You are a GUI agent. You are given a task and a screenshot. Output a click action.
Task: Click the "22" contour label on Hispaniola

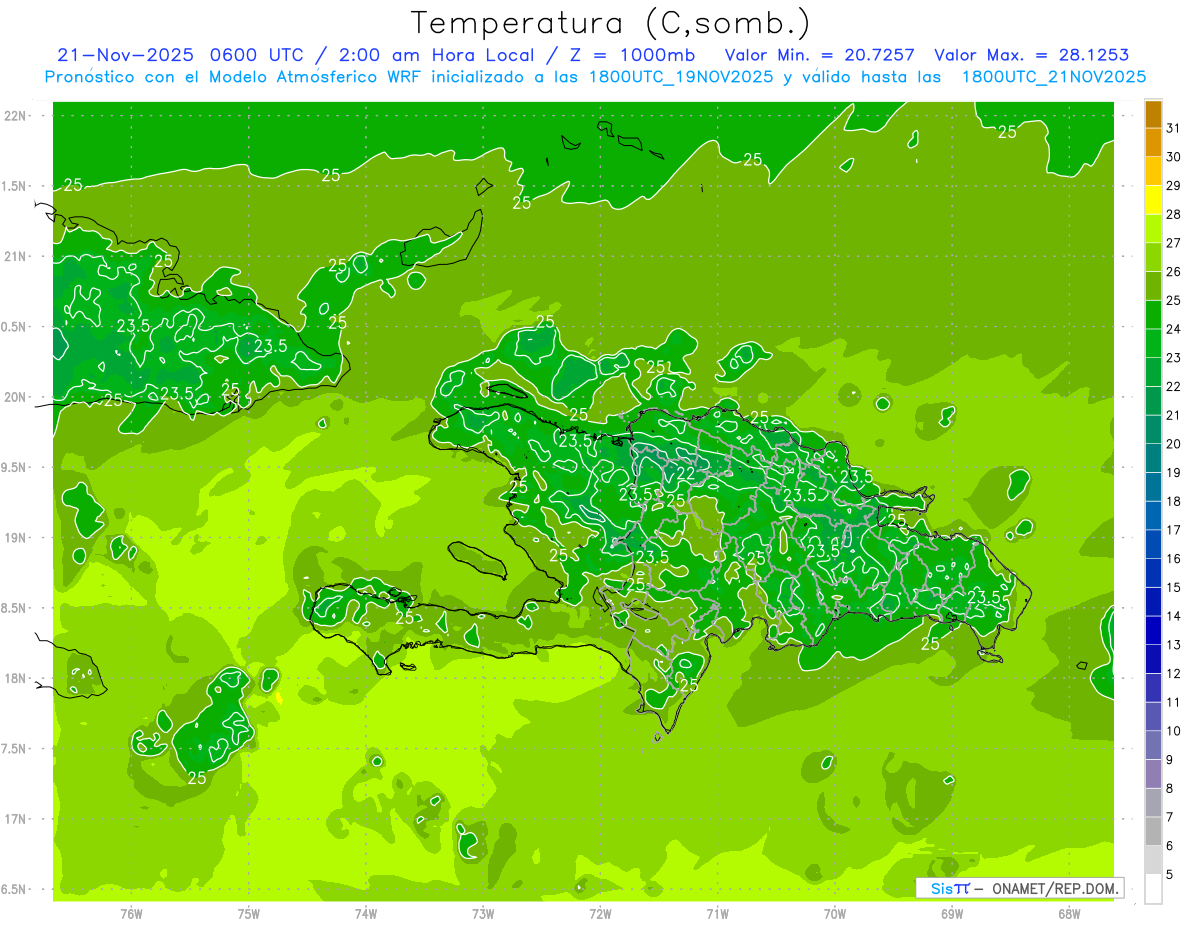point(686,474)
